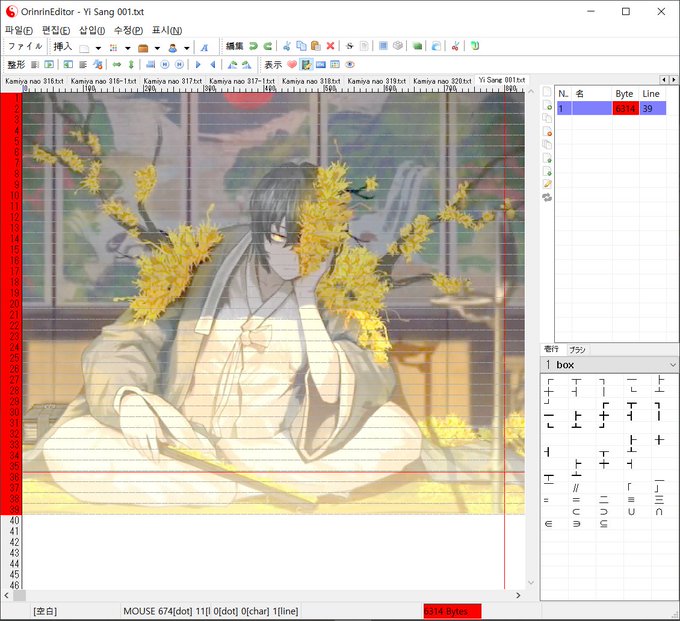The height and width of the screenshot is (621, 680).
Task: Click the italic A font icon
Action: click(204, 47)
